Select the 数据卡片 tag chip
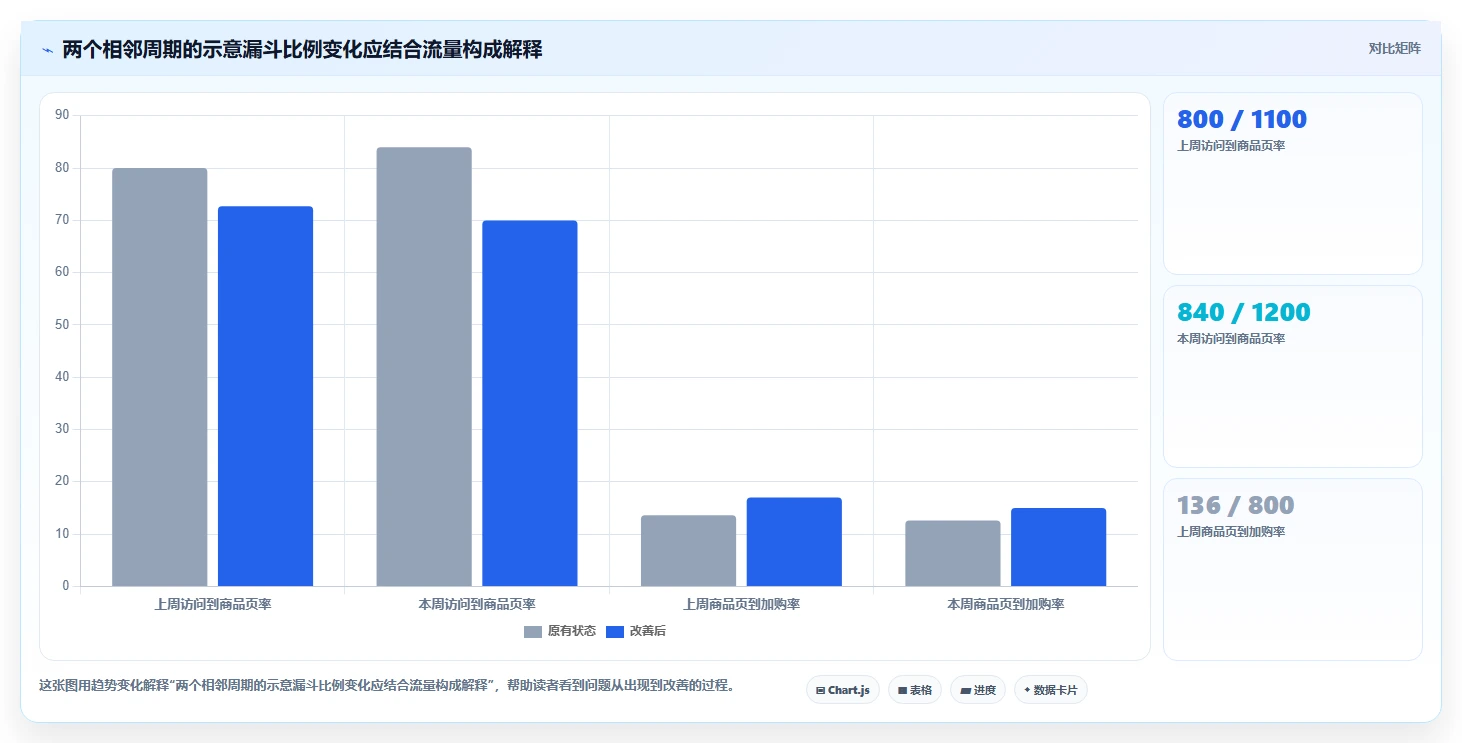Image resolution: width=1462 pixels, height=743 pixels. [x=1050, y=690]
